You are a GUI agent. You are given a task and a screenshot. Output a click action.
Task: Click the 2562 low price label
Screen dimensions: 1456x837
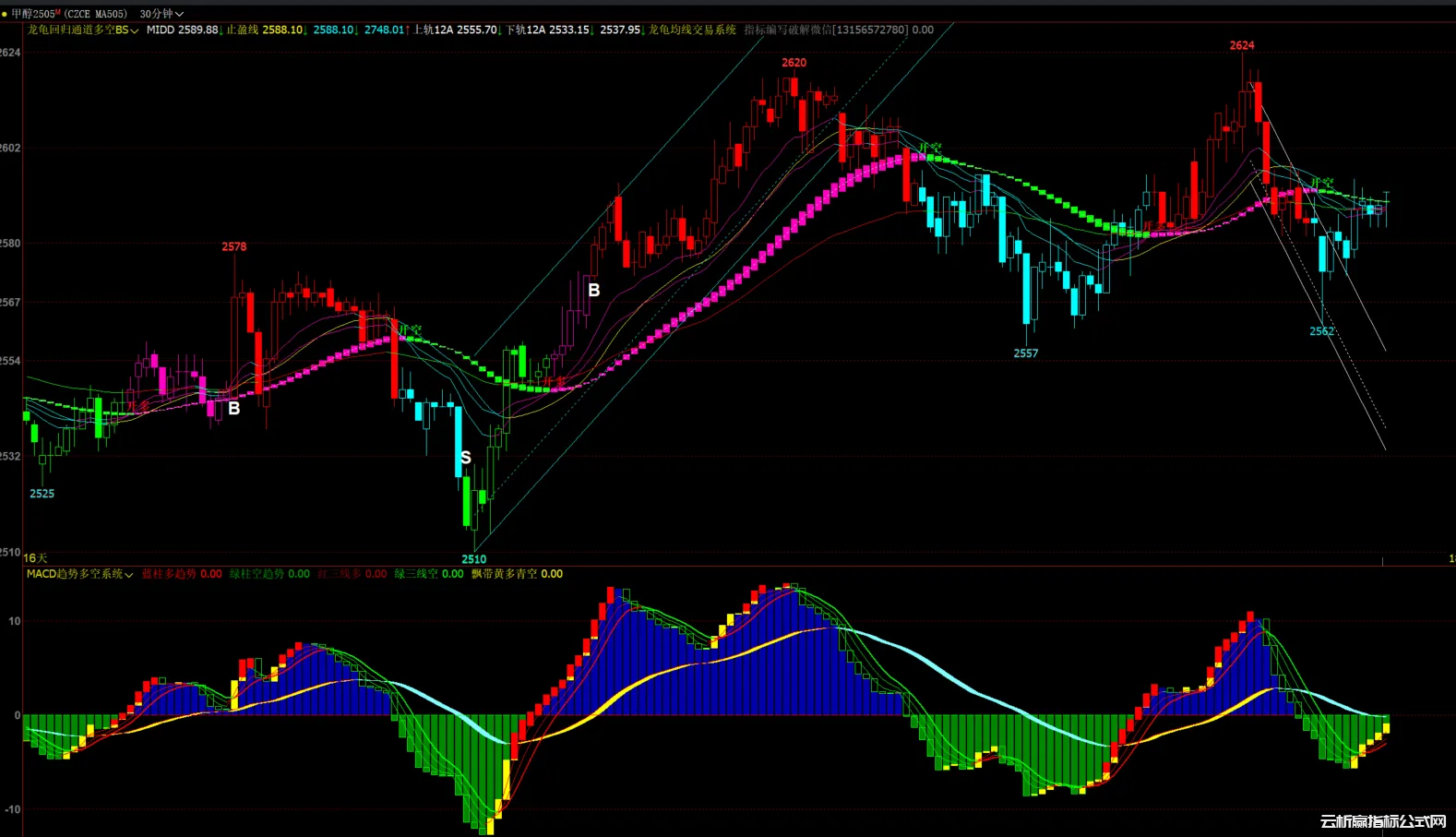1321,331
